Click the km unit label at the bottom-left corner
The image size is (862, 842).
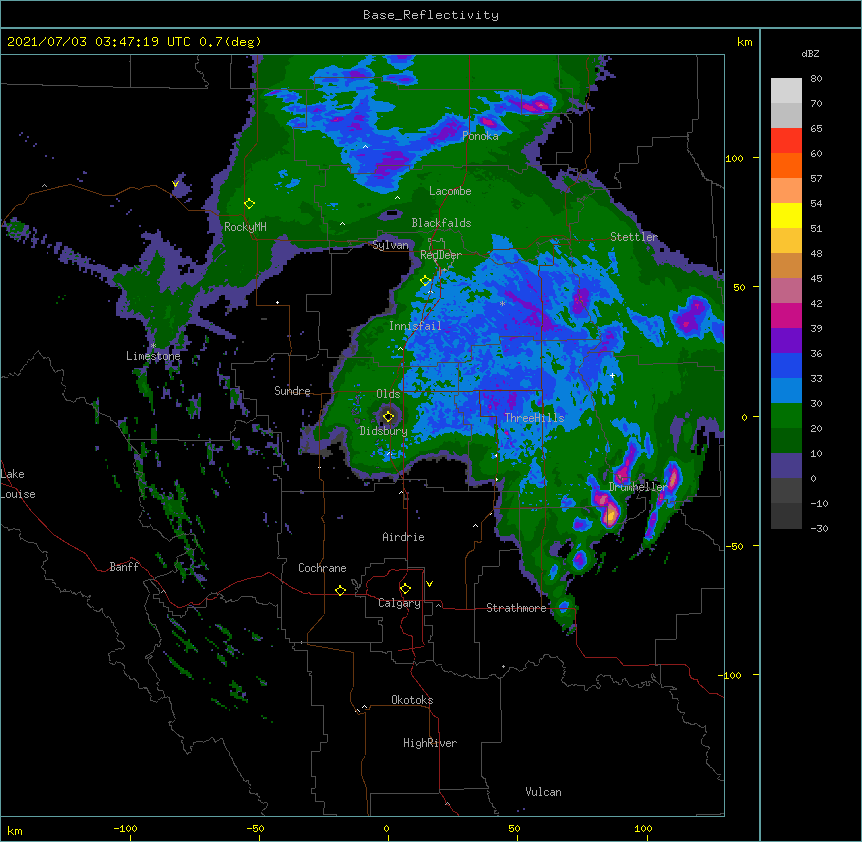15,831
